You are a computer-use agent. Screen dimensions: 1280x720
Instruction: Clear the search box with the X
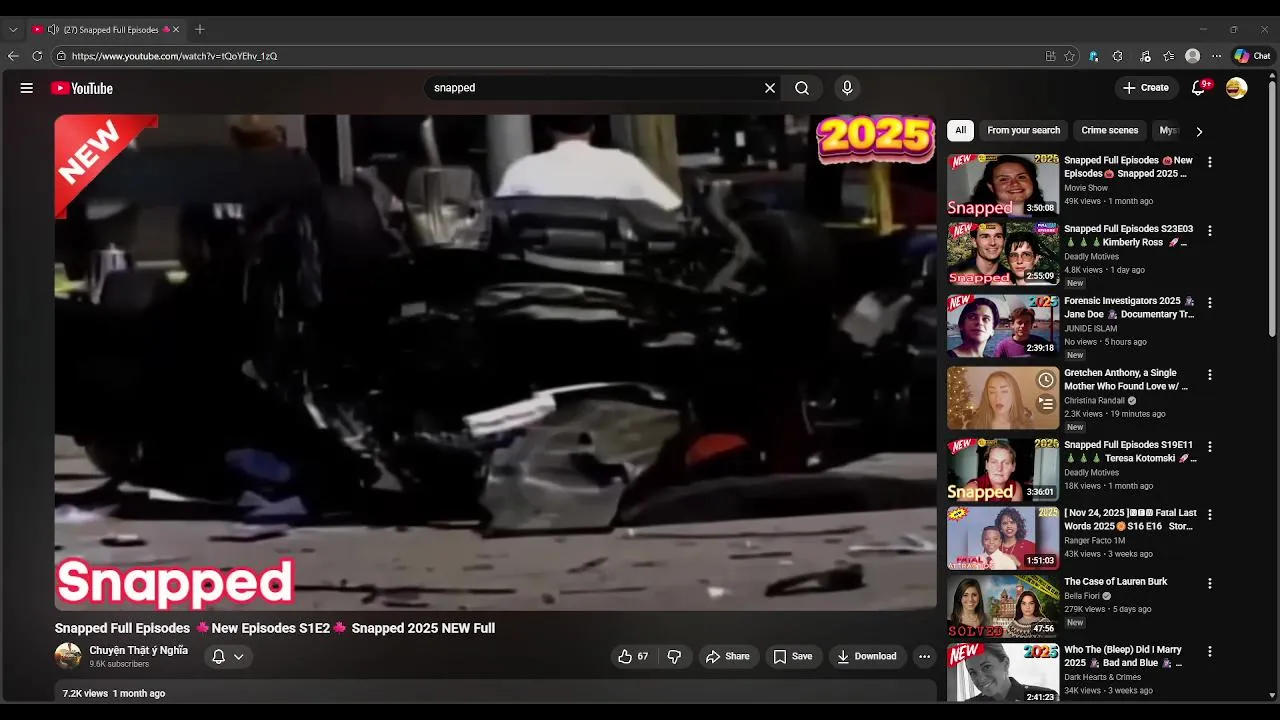pos(770,88)
